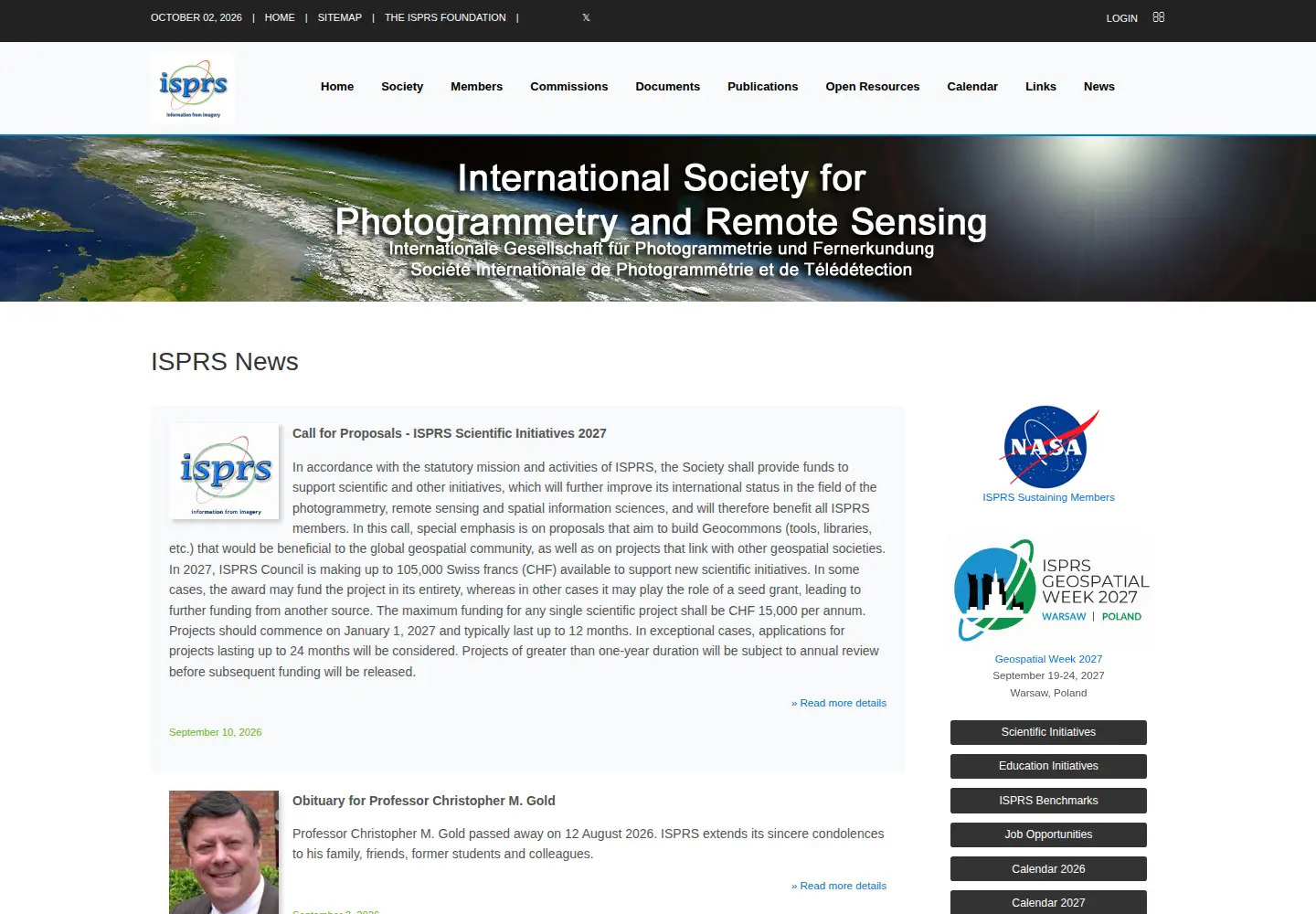
Task: Open the Society menu
Action: click(402, 87)
